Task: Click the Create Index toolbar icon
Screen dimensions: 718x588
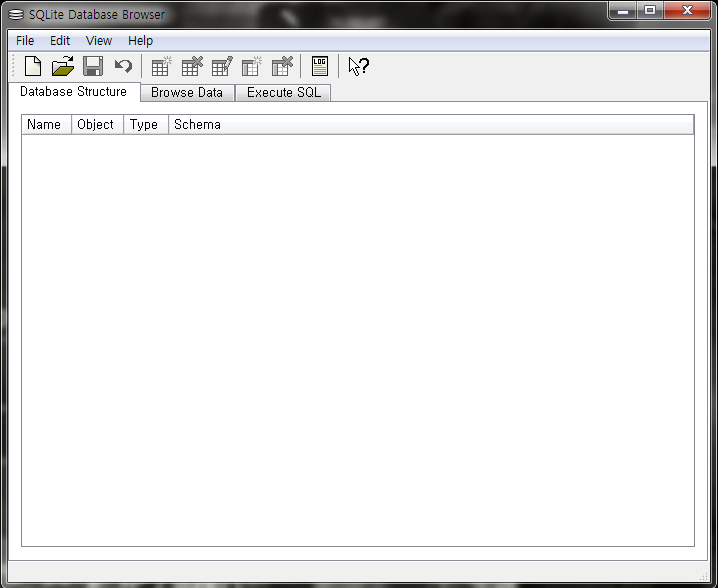Action: [252, 66]
